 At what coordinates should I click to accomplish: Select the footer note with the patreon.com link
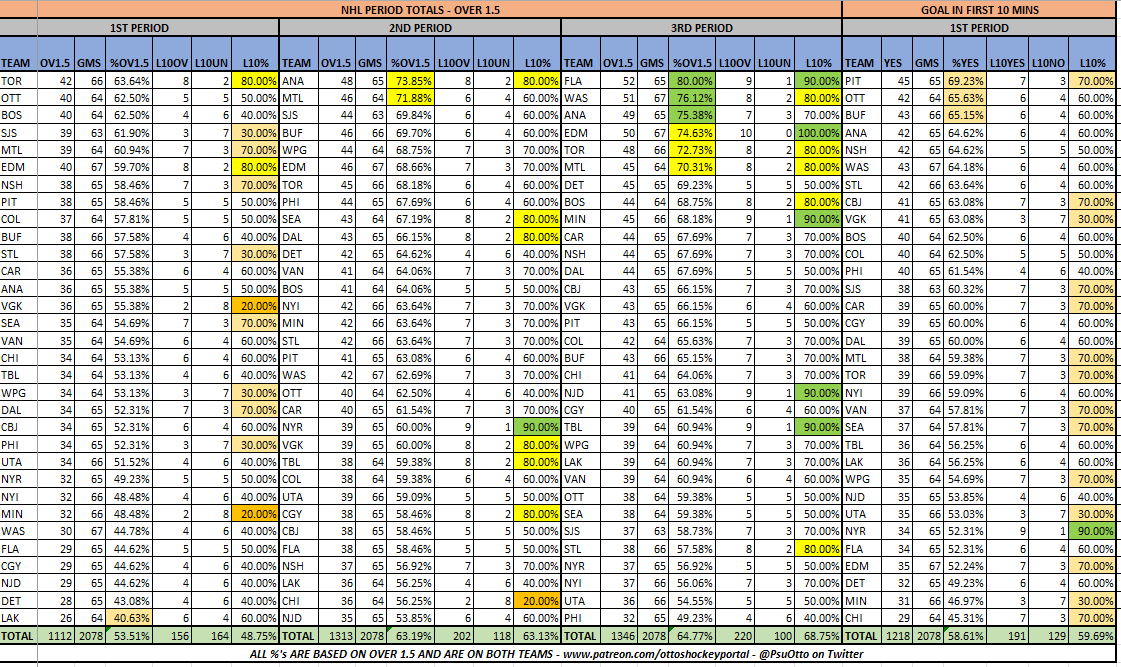[556, 653]
